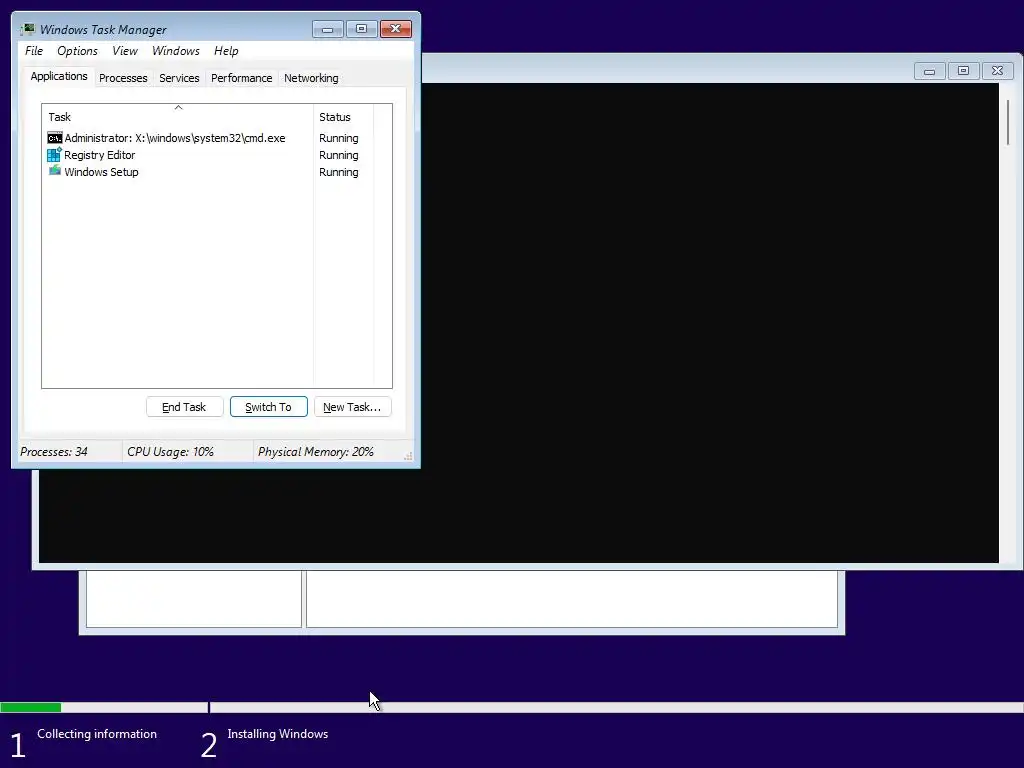Sort by the Status column header
This screenshot has width=1024, height=768.
(x=344, y=117)
